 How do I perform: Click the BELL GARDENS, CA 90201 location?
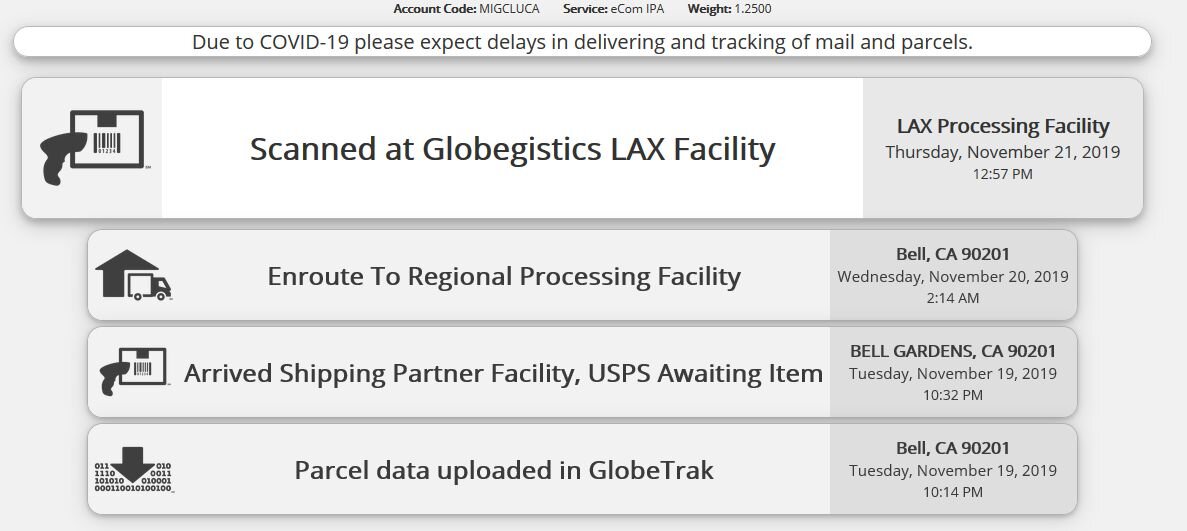[x=953, y=351]
